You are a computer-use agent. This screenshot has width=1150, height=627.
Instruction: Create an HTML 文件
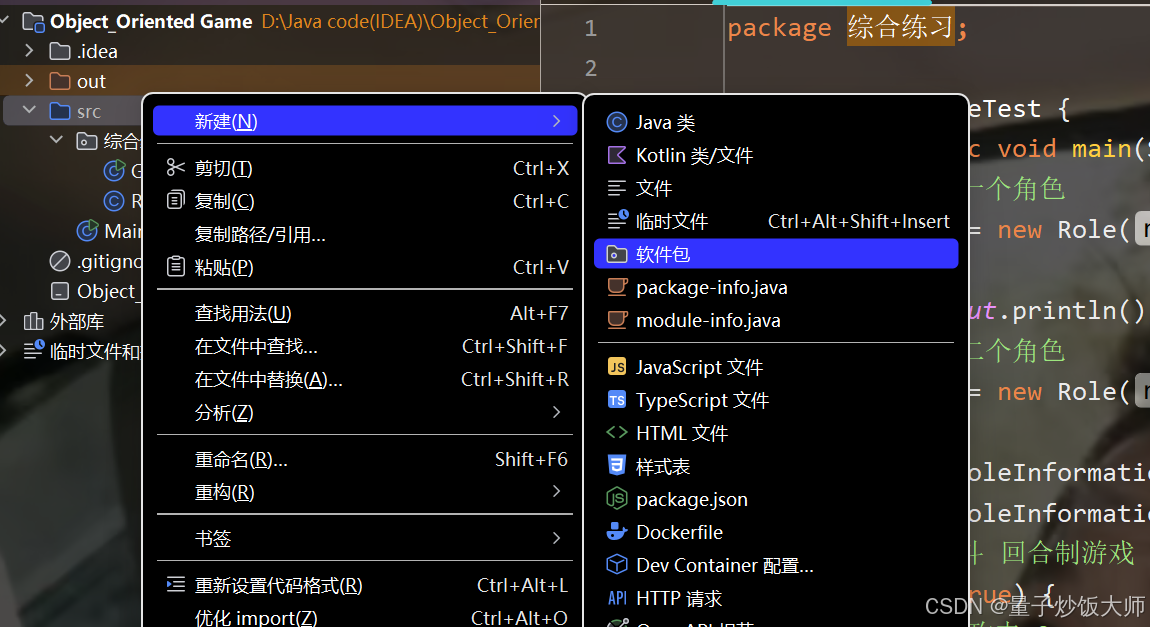point(776,433)
